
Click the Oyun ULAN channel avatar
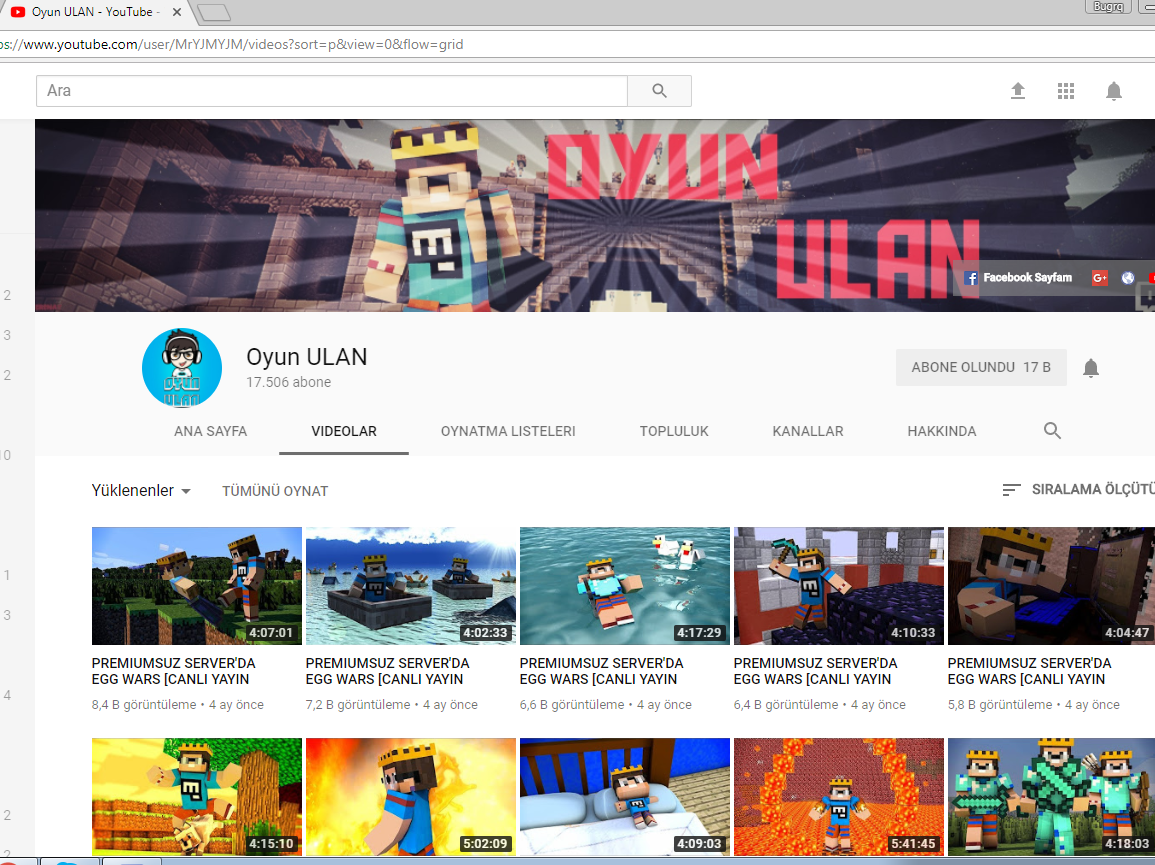click(182, 368)
